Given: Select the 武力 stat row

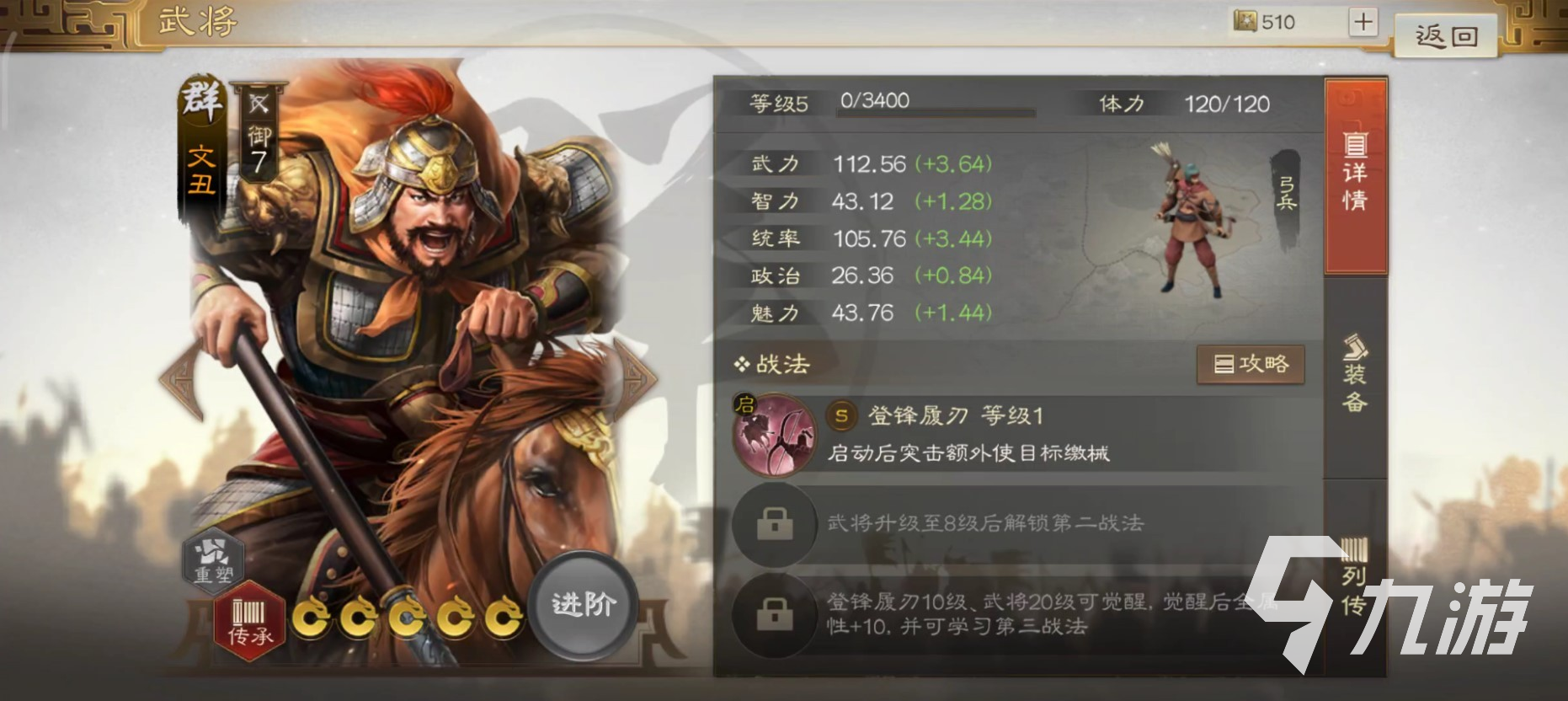Looking at the screenshot, I should pos(872,163).
